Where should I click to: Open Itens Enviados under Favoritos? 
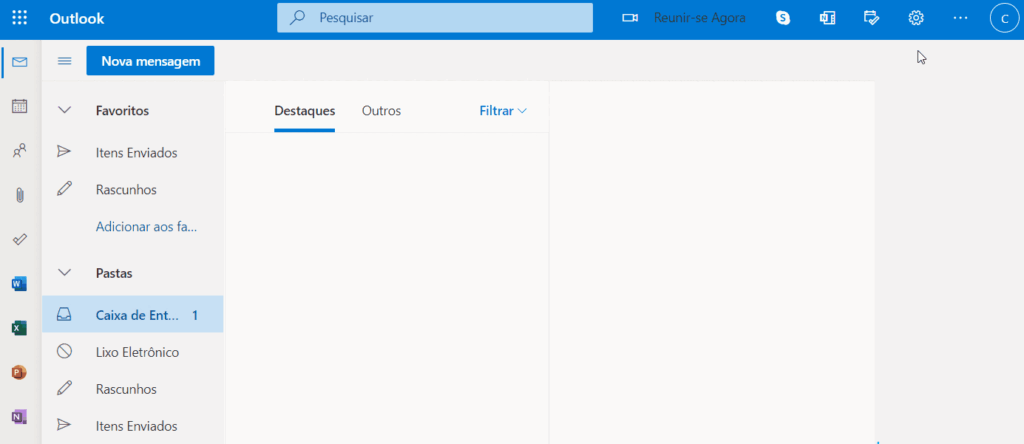[x=133, y=153]
